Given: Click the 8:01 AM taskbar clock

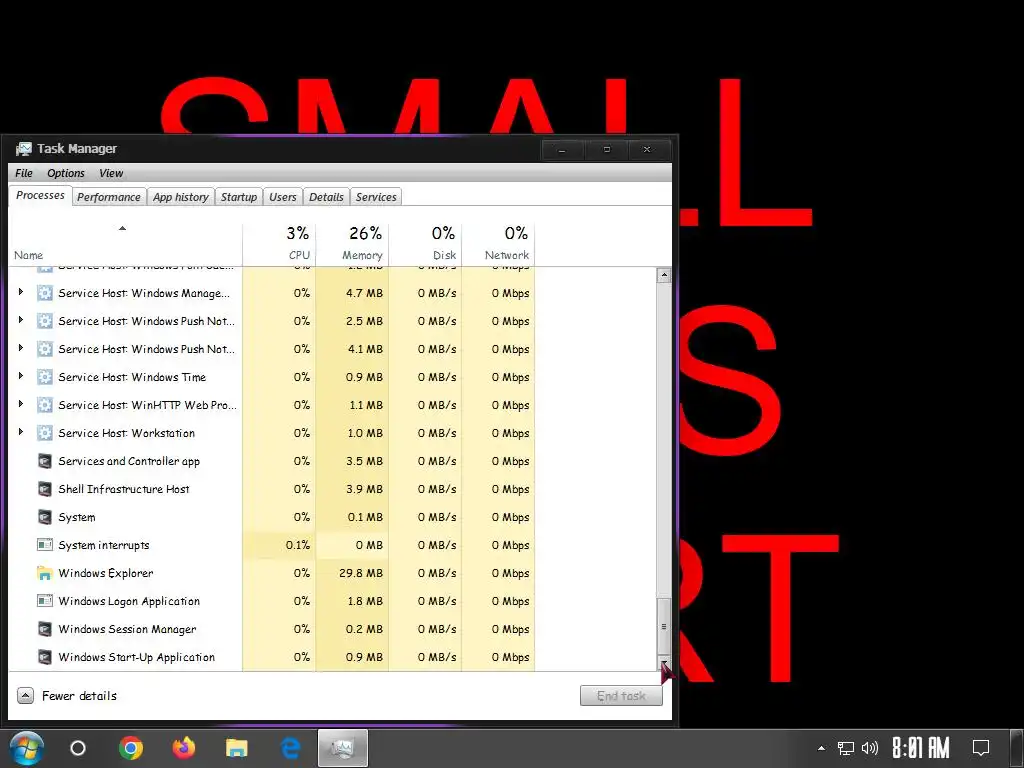Looking at the screenshot, I should tap(921, 748).
